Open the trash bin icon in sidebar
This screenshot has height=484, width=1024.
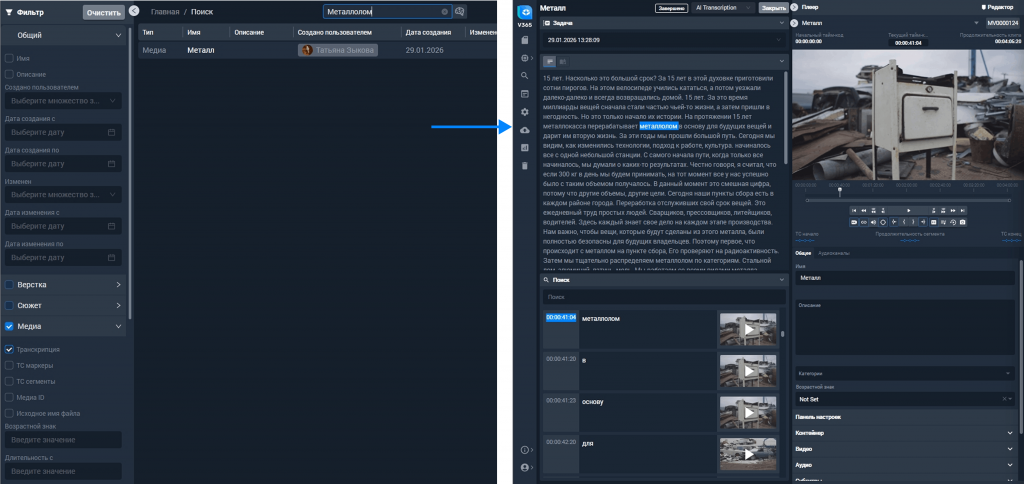tap(525, 166)
